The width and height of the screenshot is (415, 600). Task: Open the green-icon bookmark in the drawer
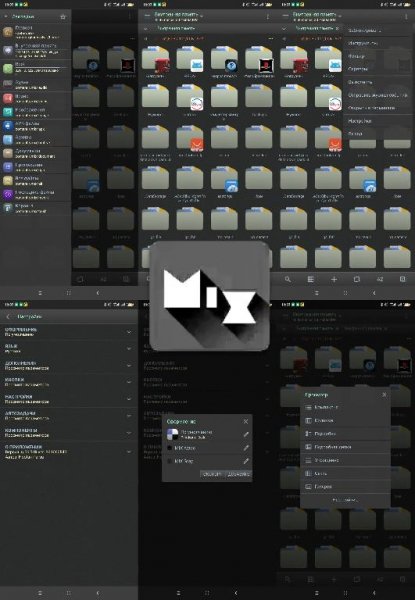(36, 68)
